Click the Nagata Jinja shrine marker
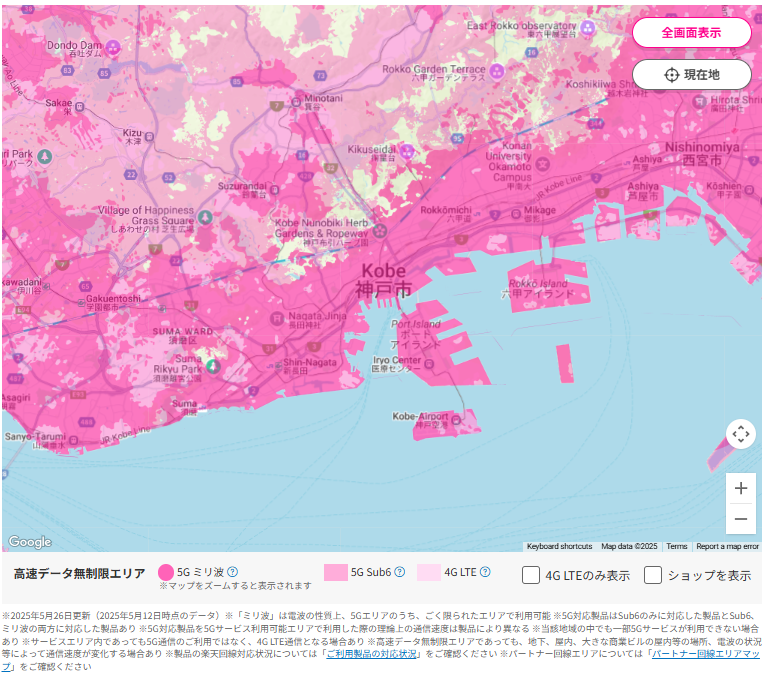Viewport: 762px width, 673px height. (x=277, y=319)
